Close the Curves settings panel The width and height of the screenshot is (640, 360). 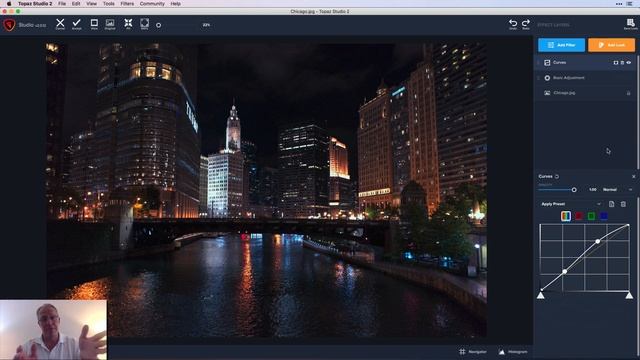633,176
